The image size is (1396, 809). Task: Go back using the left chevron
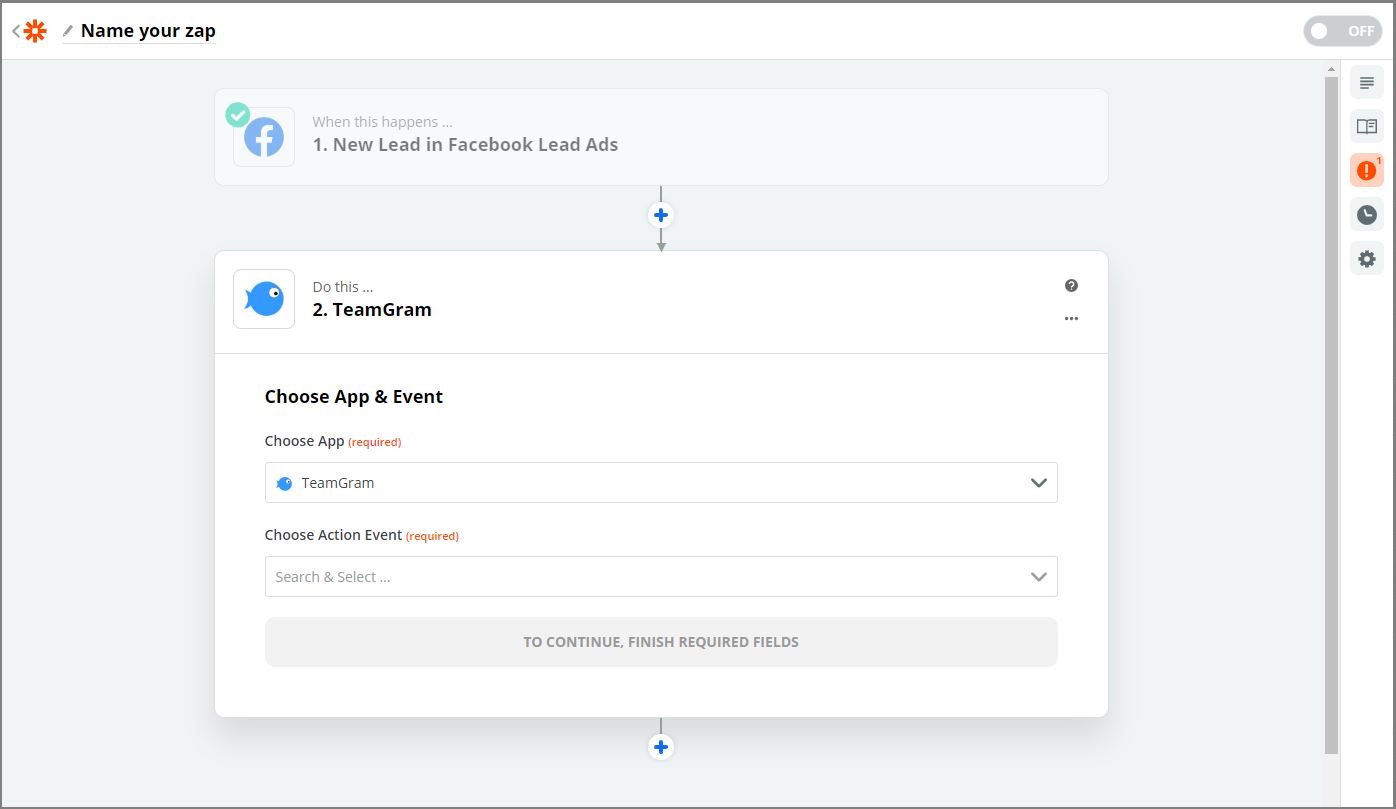pos(16,31)
